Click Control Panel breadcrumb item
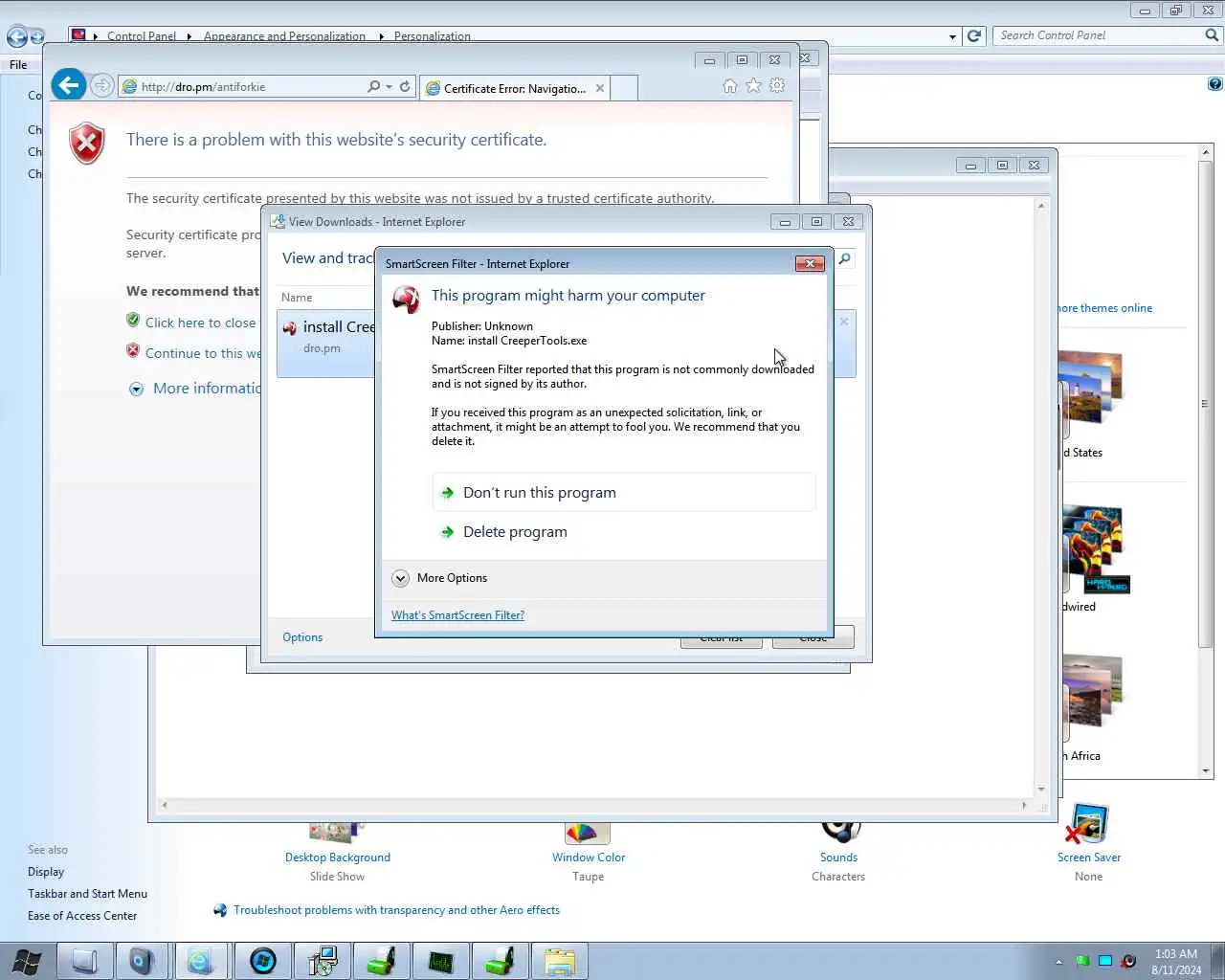 tap(141, 36)
